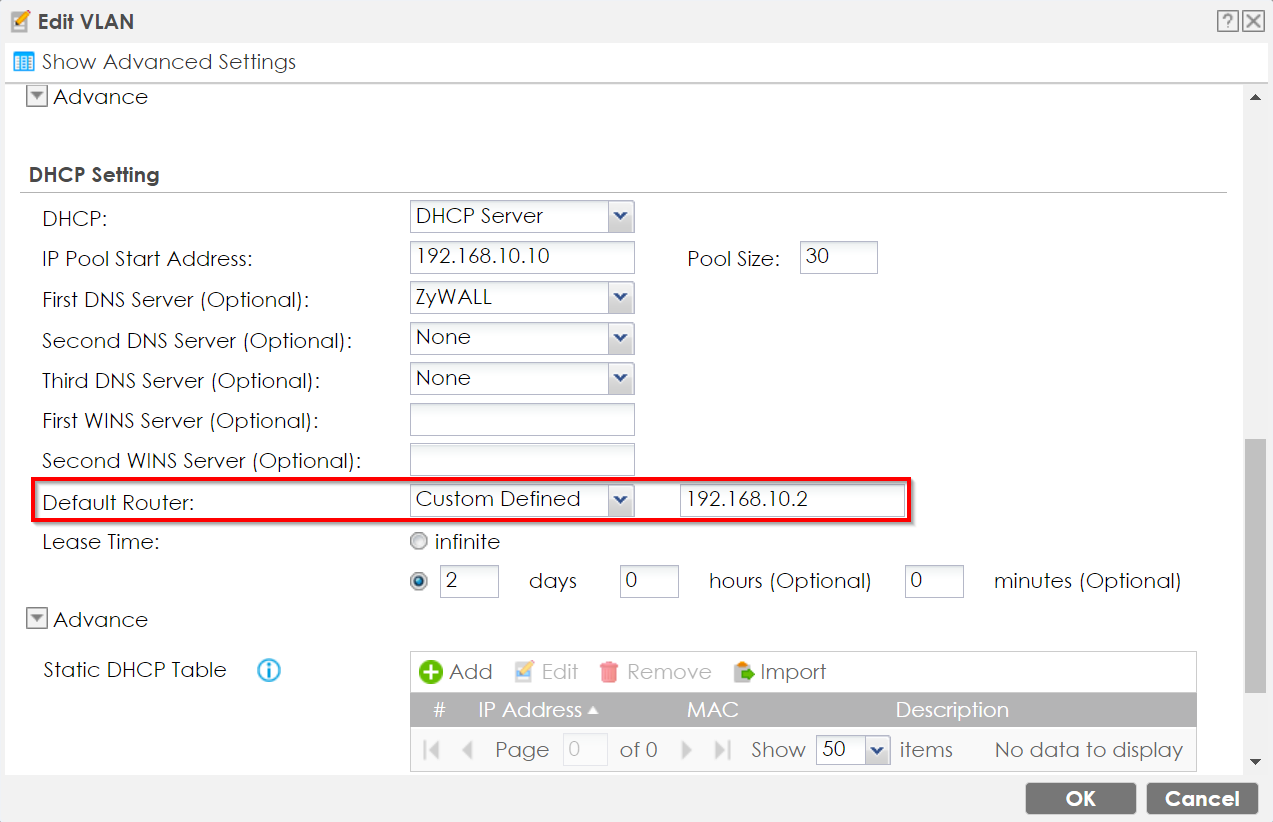Click Show Advanced Settings icon
Screen dimensions: 1273x822
click(24, 62)
